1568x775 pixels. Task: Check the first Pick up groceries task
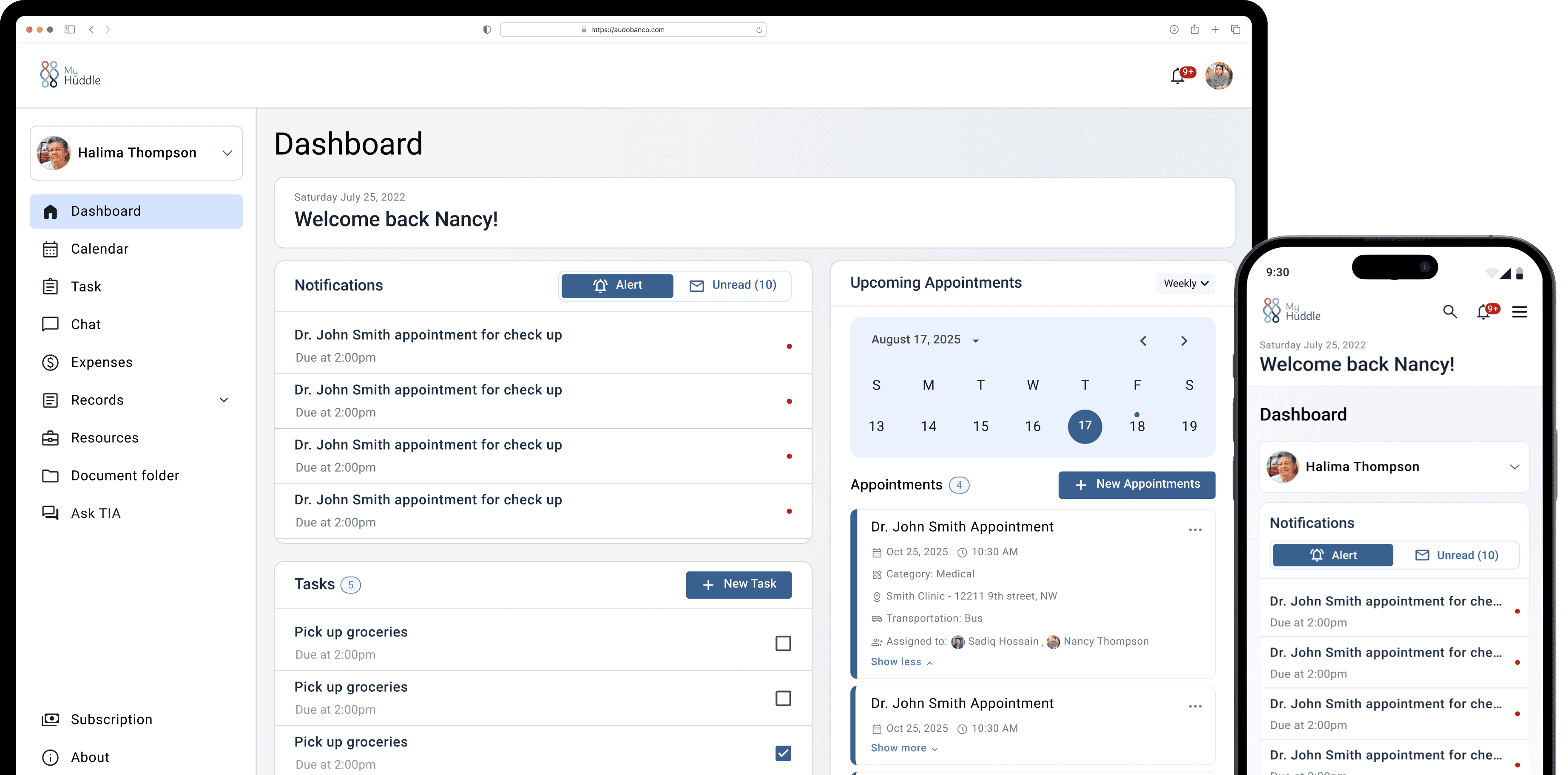point(783,643)
